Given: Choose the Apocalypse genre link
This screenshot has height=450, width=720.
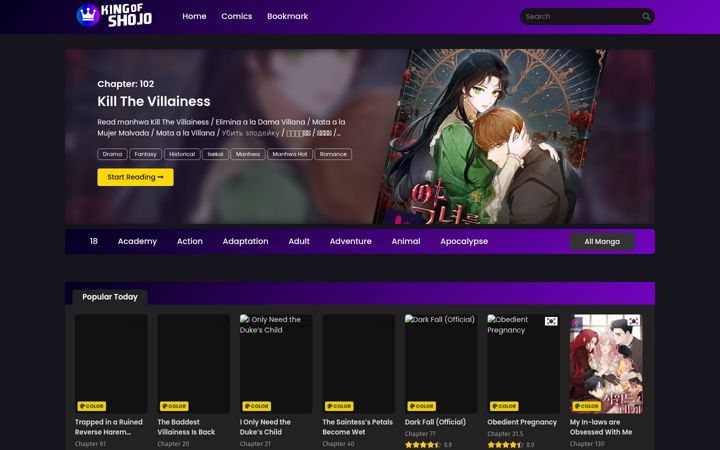Looking at the screenshot, I should pos(464,242).
